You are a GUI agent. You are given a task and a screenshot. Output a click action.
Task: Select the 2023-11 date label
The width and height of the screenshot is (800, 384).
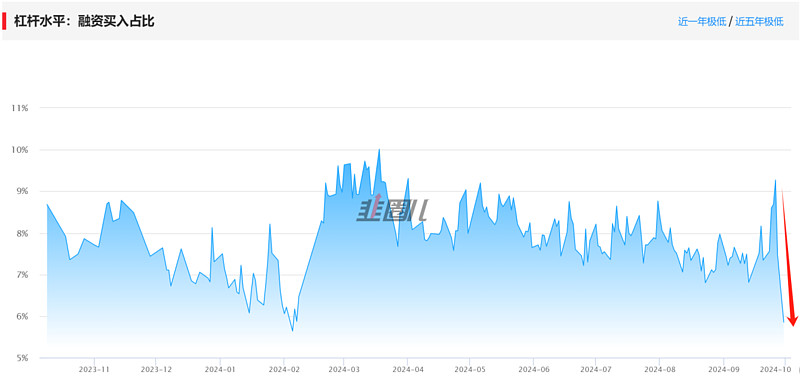[x=95, y=368]
